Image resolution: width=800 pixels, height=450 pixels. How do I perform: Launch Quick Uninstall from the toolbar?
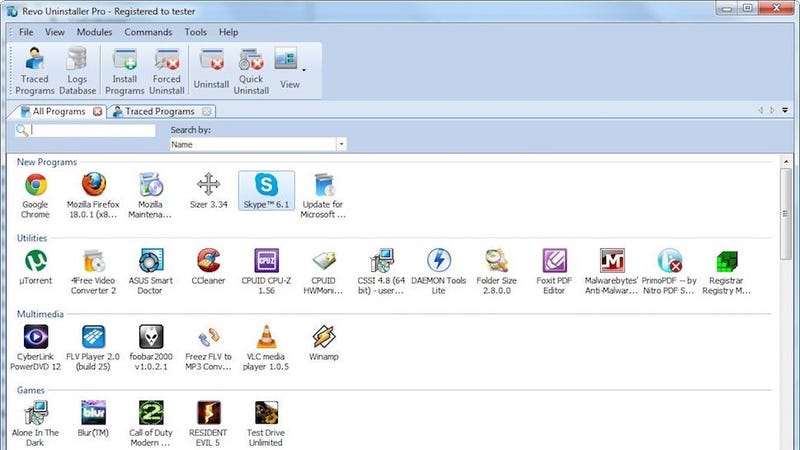(251, 70)
